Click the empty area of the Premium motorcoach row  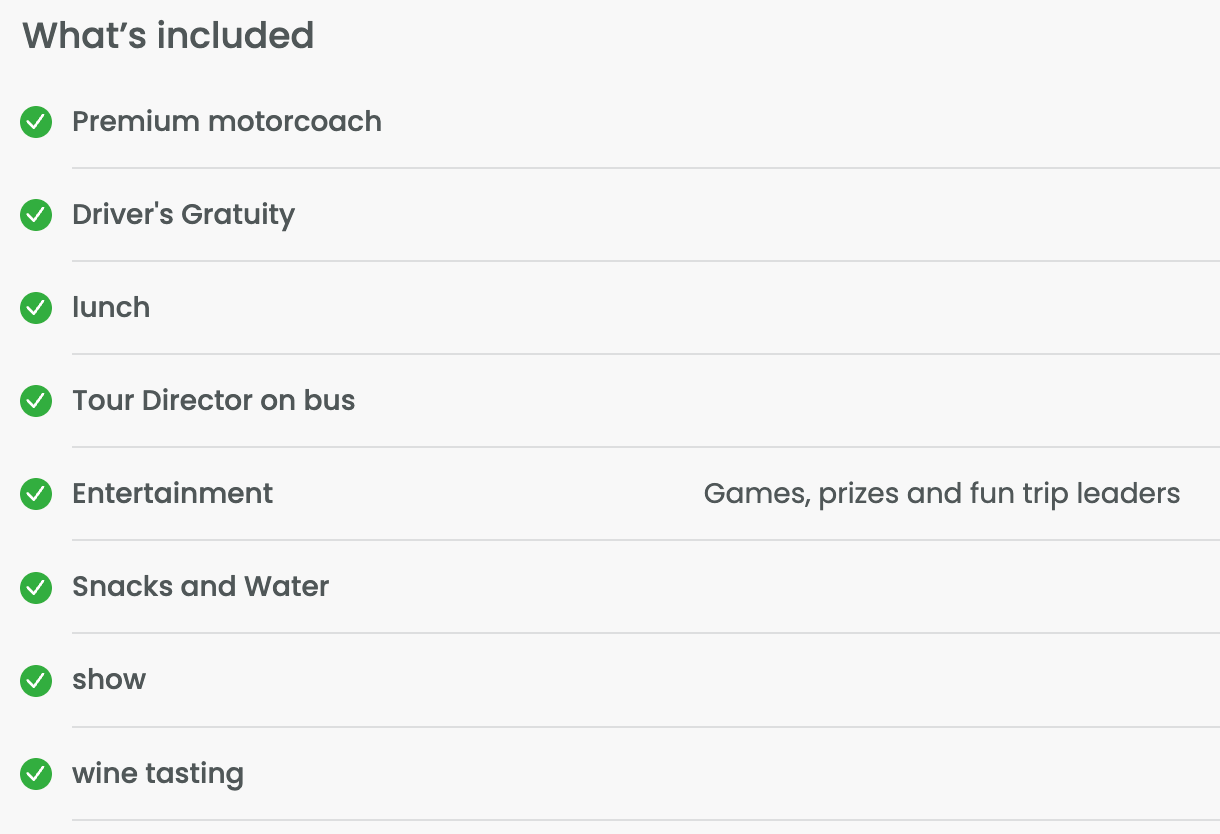(800, 122)
